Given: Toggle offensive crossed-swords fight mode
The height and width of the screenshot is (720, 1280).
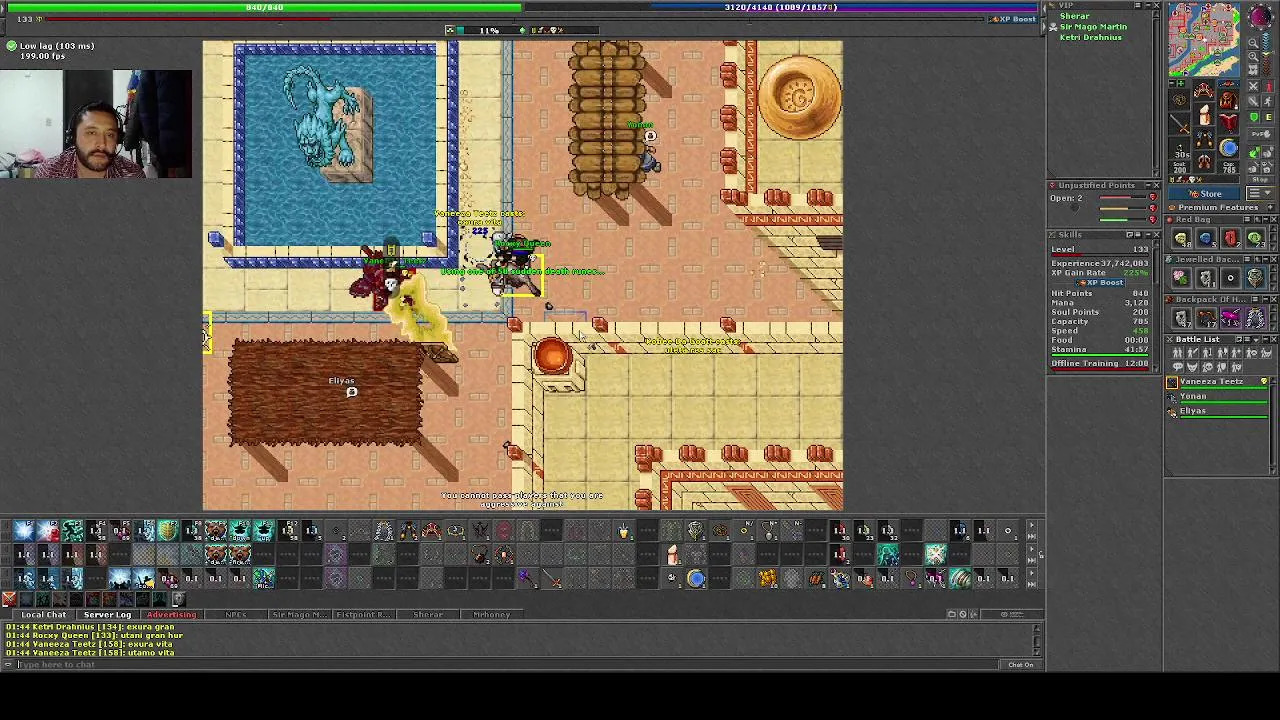Looking at the screenshot, I should point(1253,86).
